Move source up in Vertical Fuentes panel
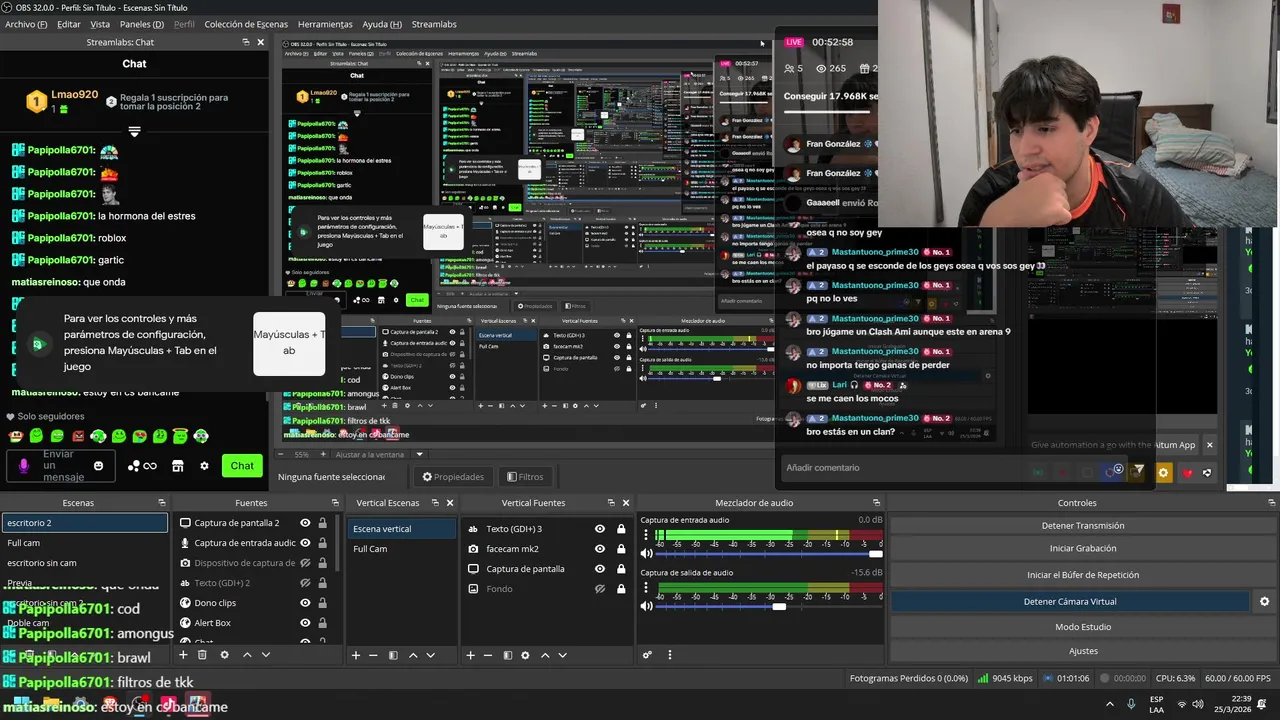The image size is (1280, 720). click(545, 655)
